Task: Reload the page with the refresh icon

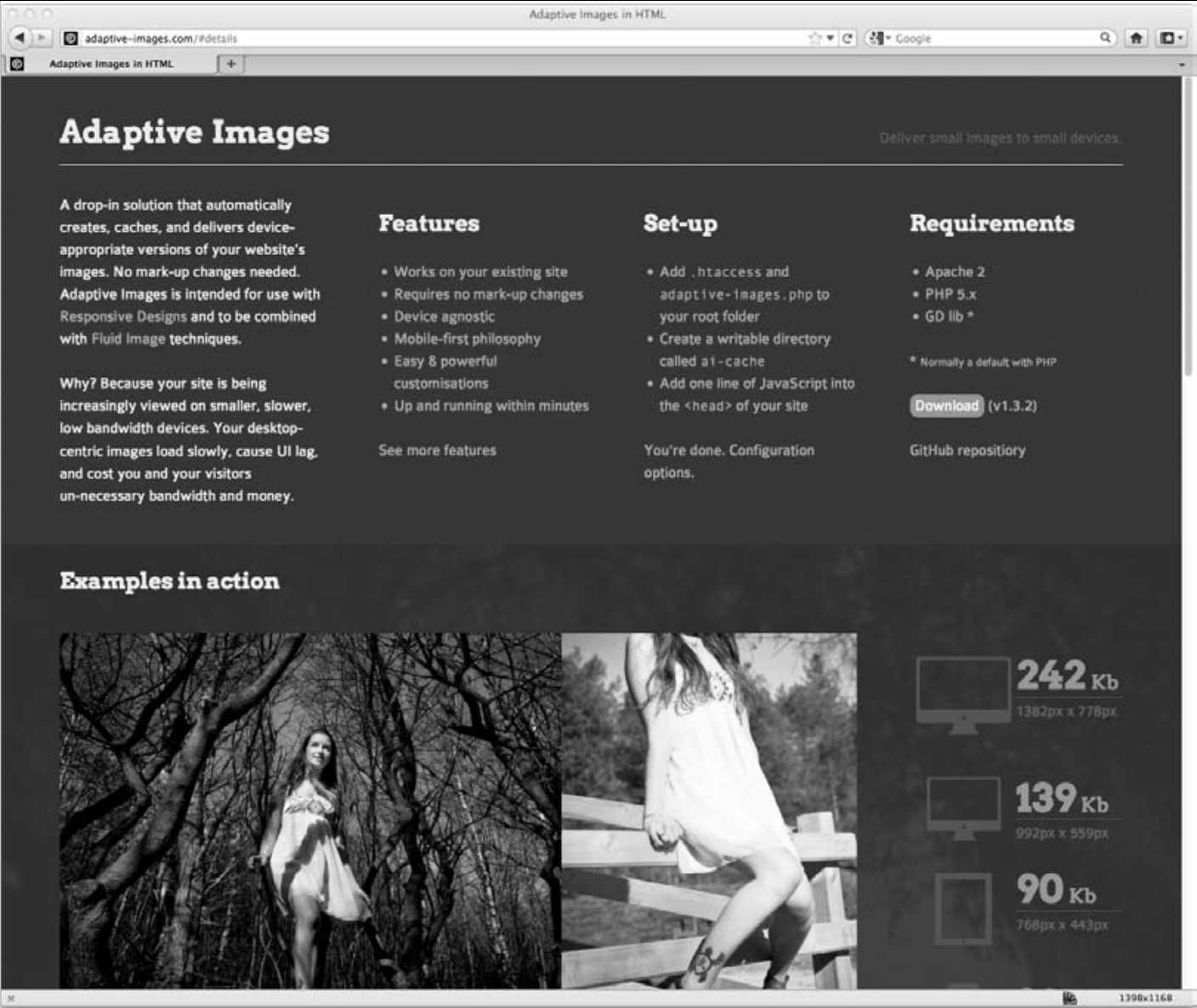Action: [x=848, y=38]
